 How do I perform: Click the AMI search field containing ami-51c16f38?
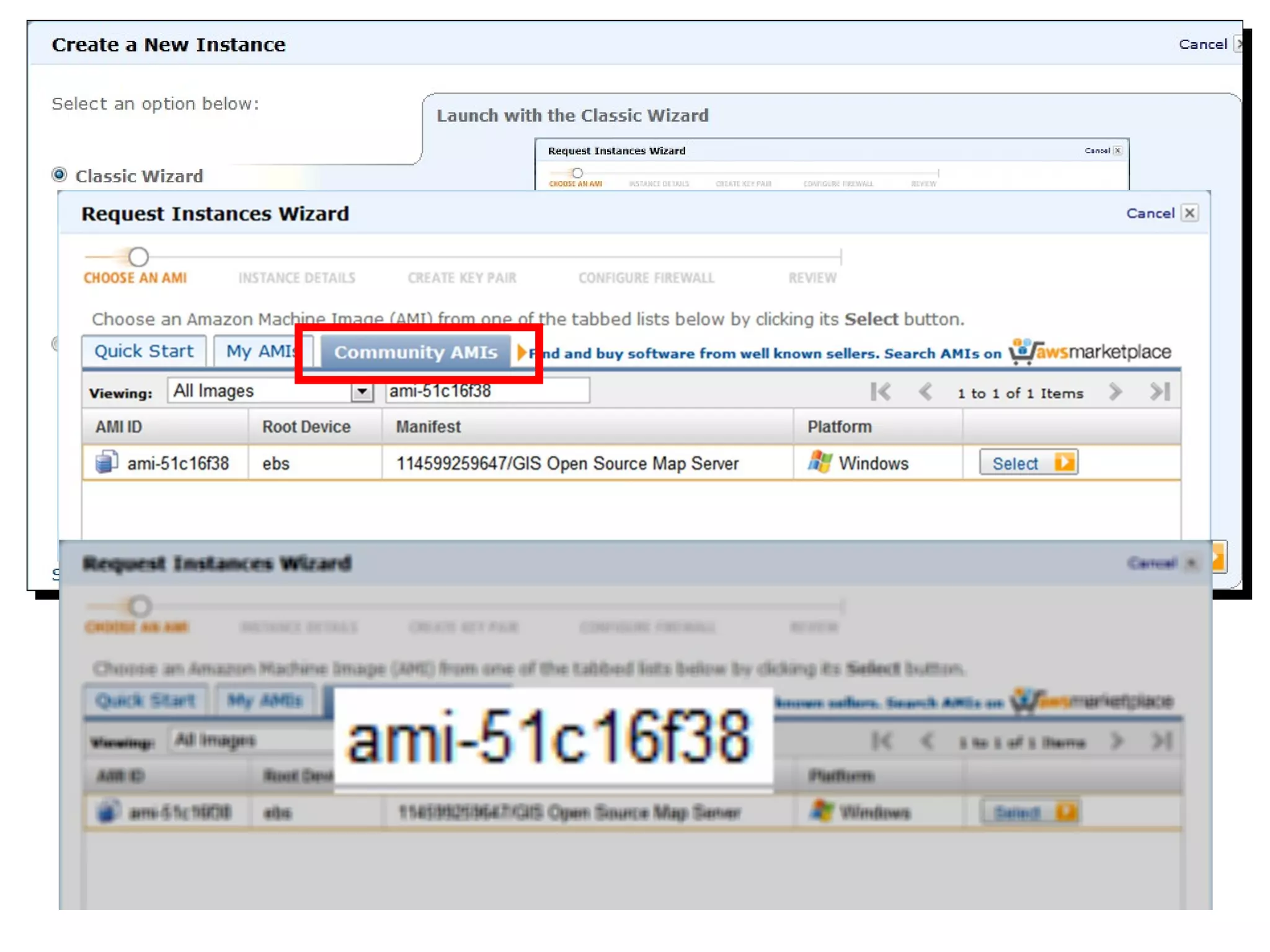pos(487,391)
